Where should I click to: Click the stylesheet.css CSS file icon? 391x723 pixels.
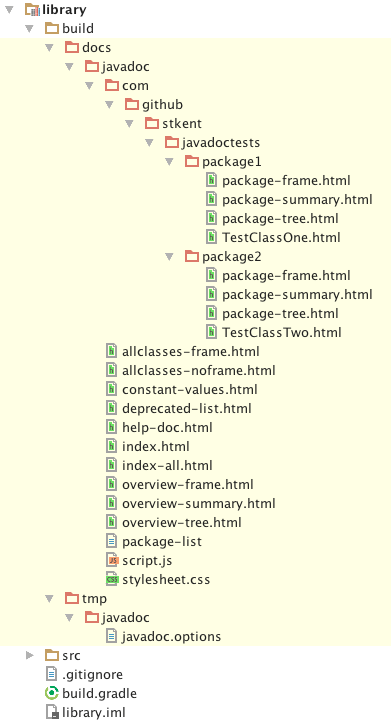pyautogui.click(x=112, y=579)
